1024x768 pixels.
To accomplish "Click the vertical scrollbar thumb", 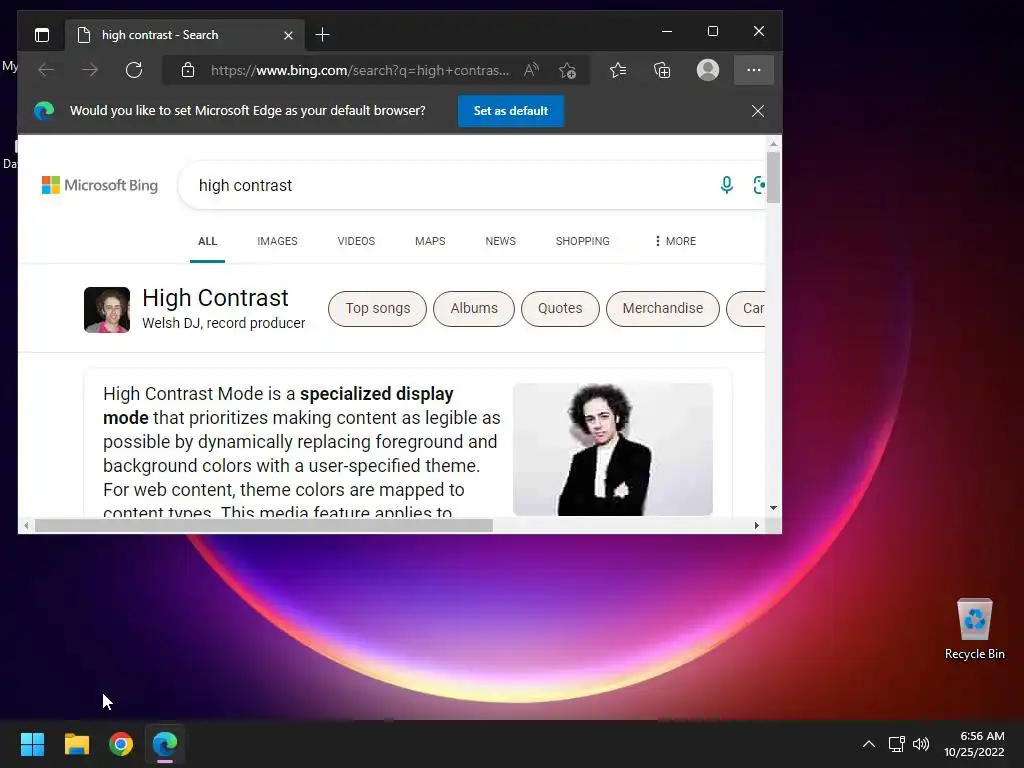I will click(x=773, y=177).
